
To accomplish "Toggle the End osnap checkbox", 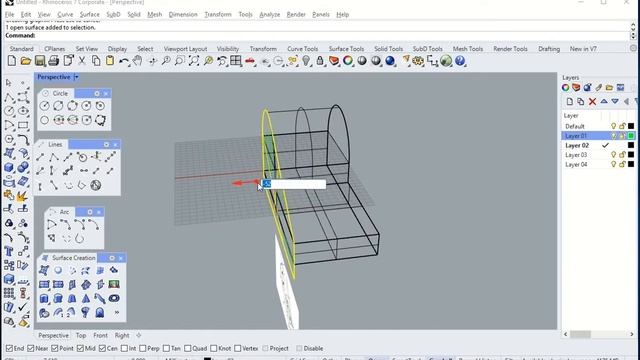I will [9, 349].
